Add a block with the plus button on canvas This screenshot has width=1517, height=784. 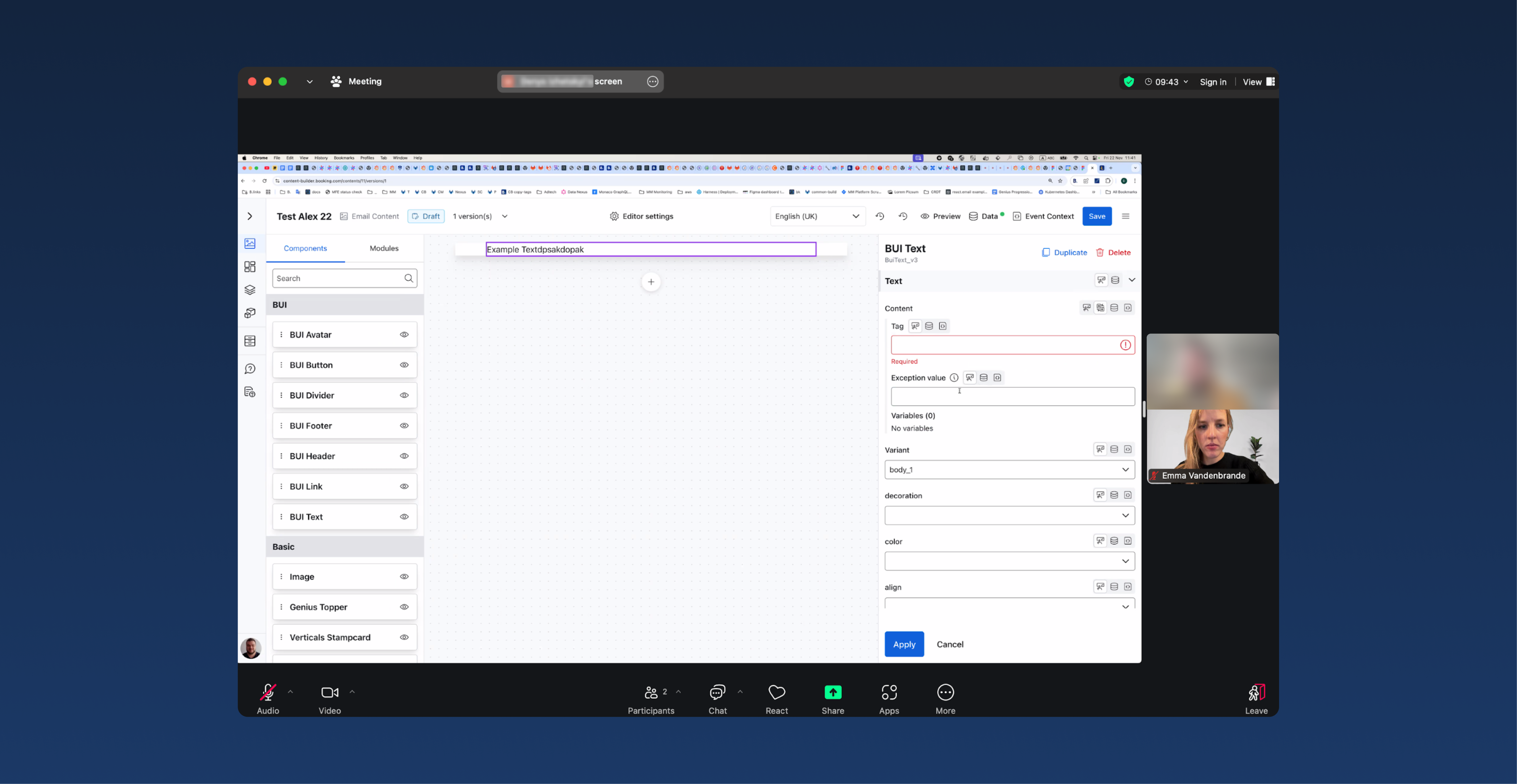coord(651,282)
